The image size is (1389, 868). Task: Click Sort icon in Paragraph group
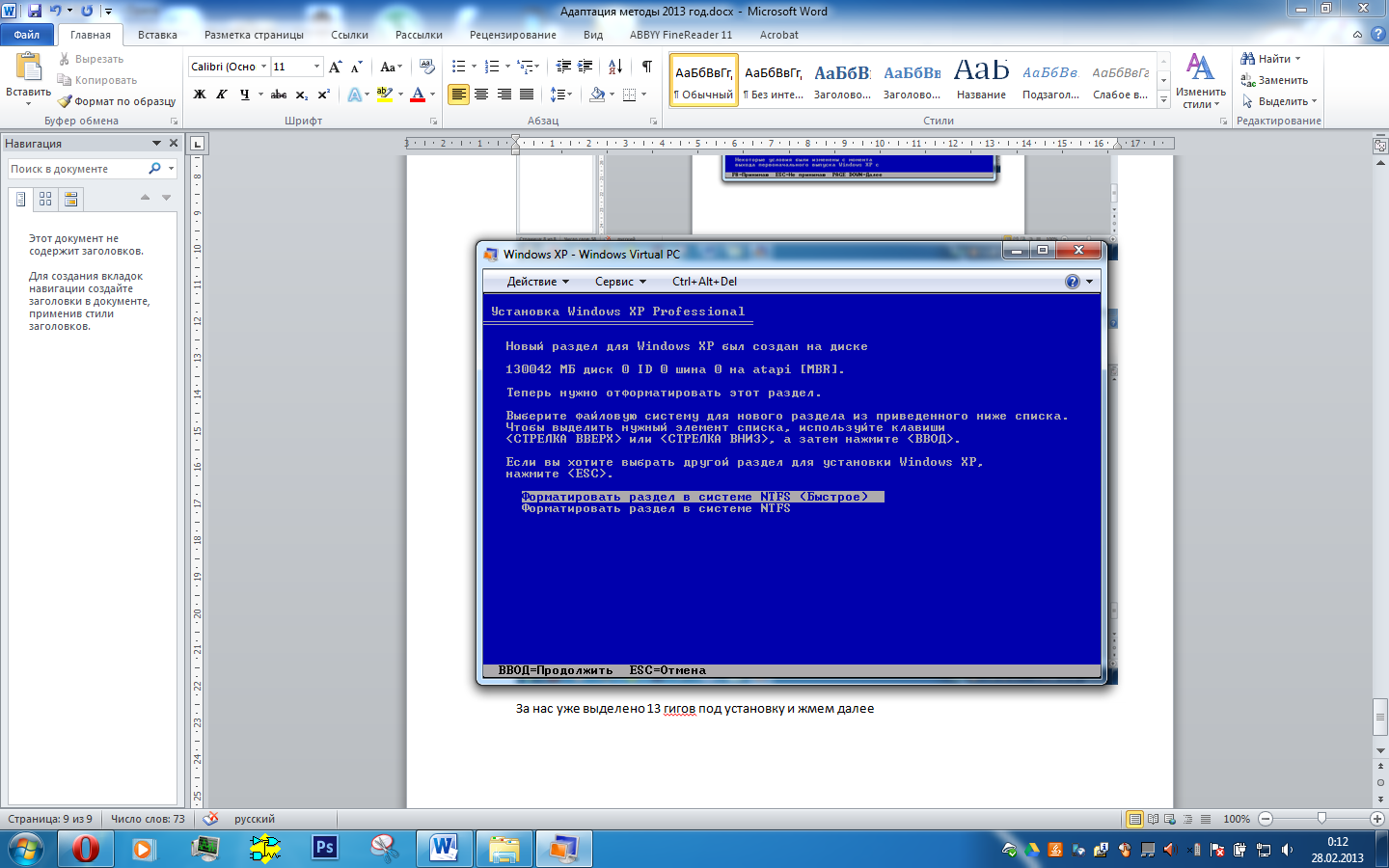(x=615, y=67)
